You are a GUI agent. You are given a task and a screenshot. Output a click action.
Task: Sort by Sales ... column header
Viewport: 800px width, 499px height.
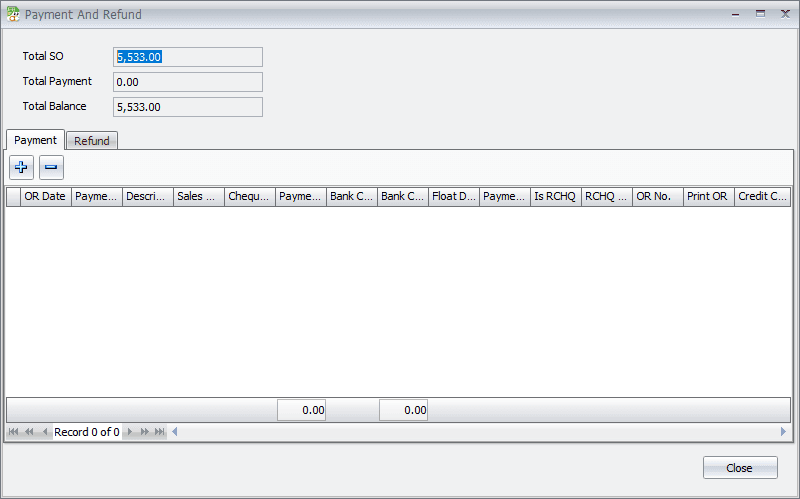point(199,196)
